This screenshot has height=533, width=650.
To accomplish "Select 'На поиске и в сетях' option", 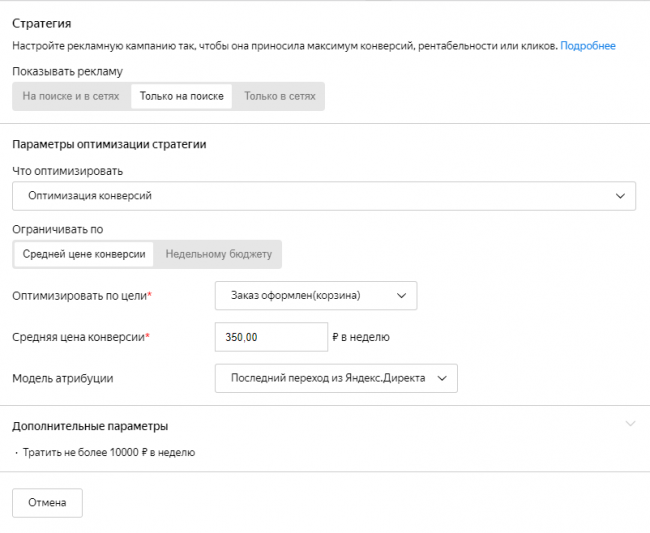I will tap(71, 96).
